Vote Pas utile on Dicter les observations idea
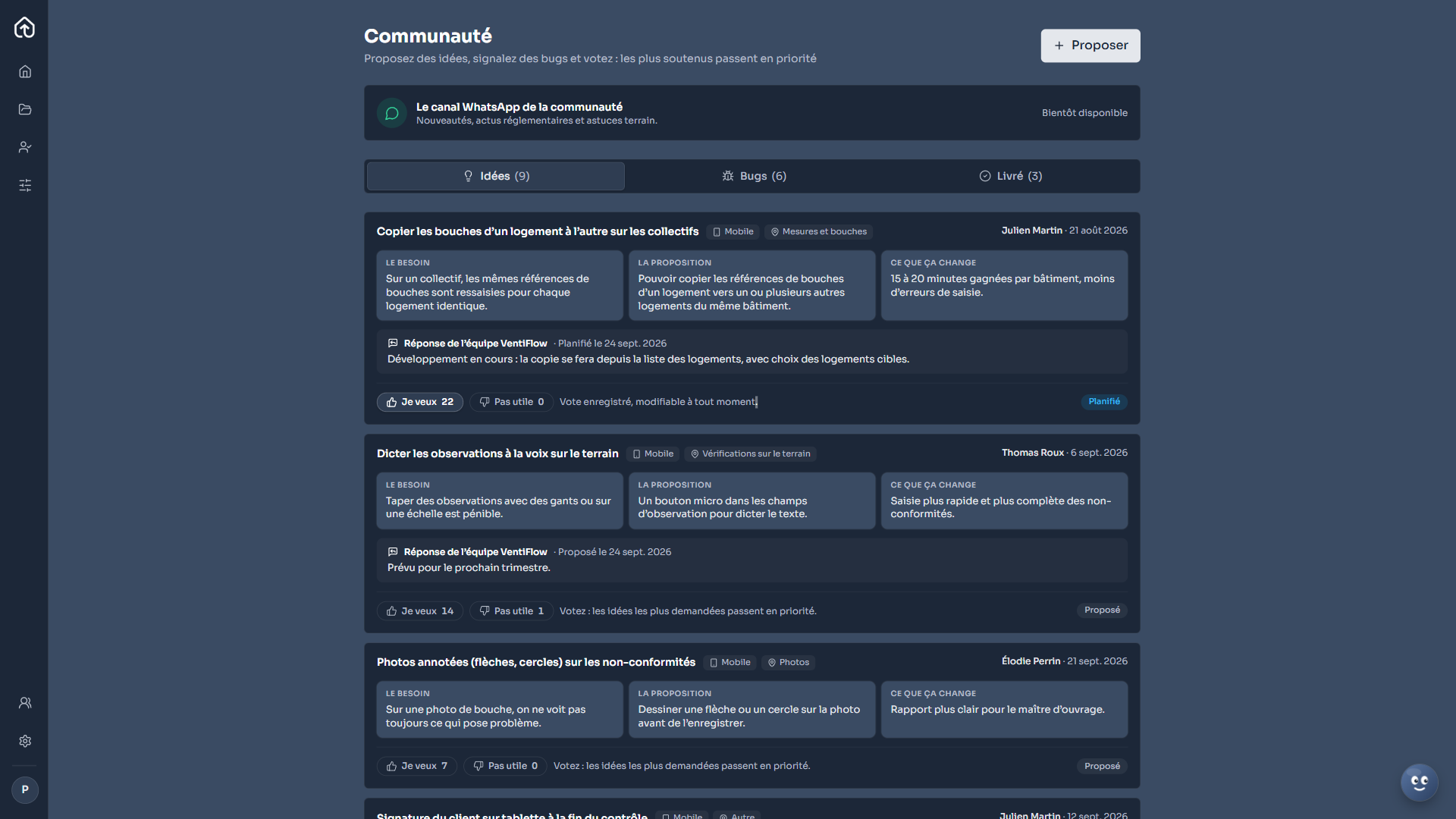Screen dimensions: 1456x819 pyautogui.click(x=512, y=611)
